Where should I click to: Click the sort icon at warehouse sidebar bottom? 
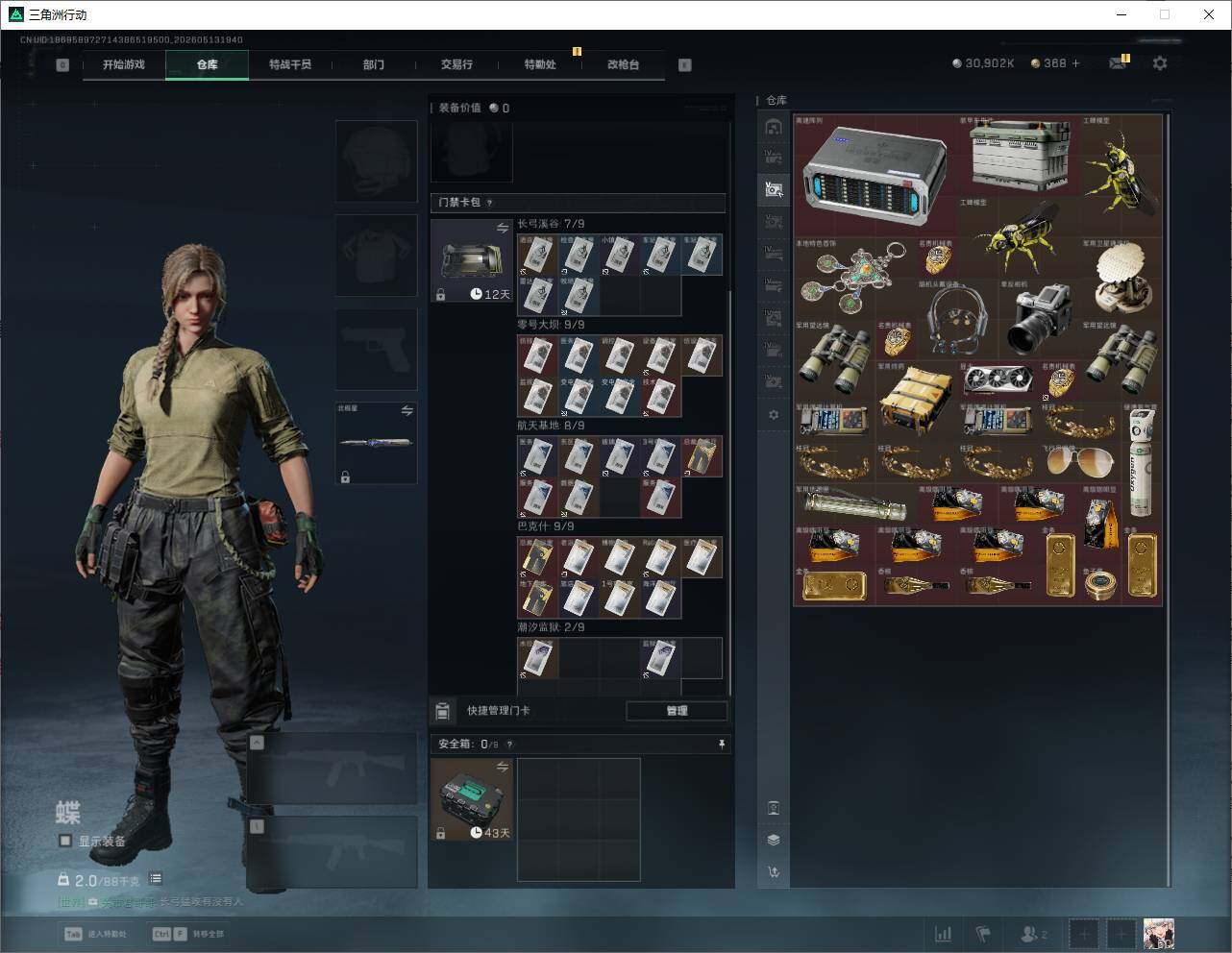point(774,872)
